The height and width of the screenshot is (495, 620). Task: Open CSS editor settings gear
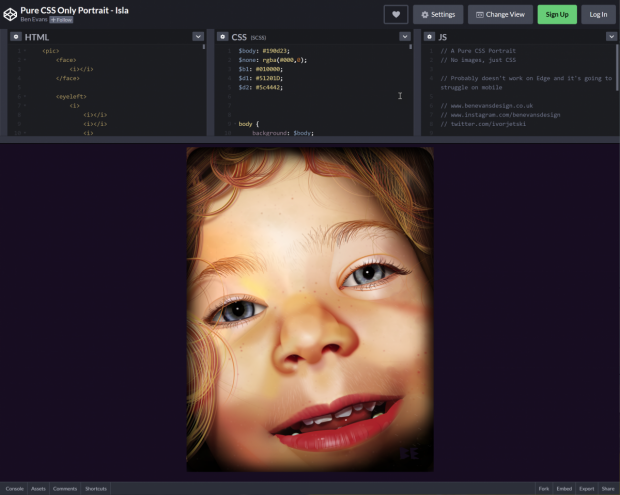pyautogui.click(x=222, y=37)
